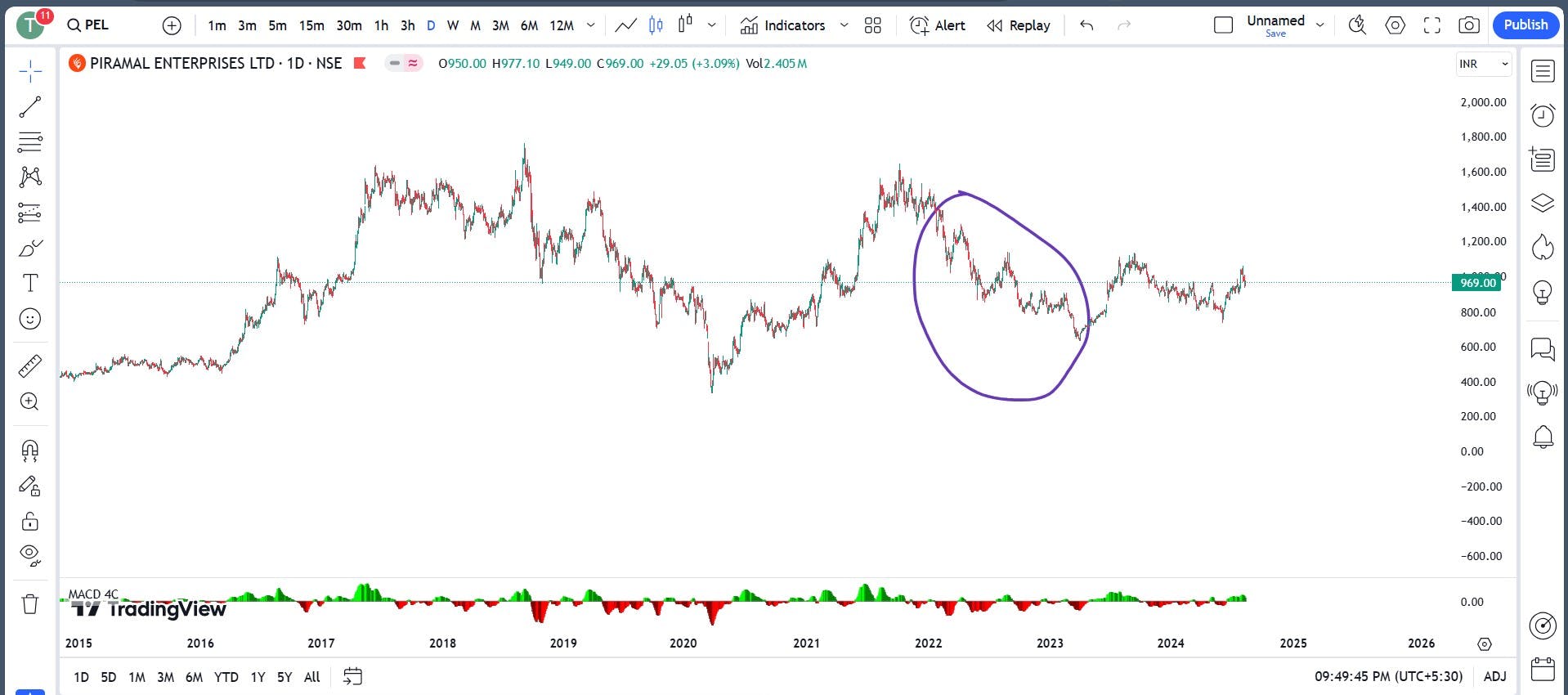Set the date range to YTD
The width and height of the screenshot is (1568, 695).
[x=226, y=677]
